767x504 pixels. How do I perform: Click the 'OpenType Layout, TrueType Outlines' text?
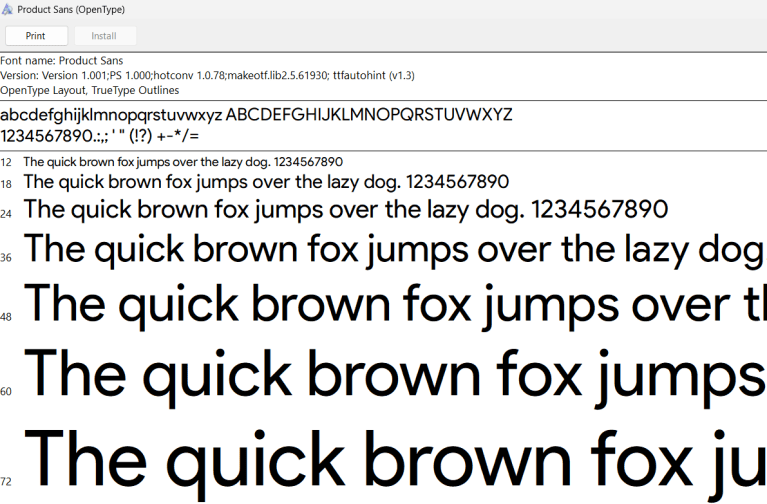tap(90, 90)
